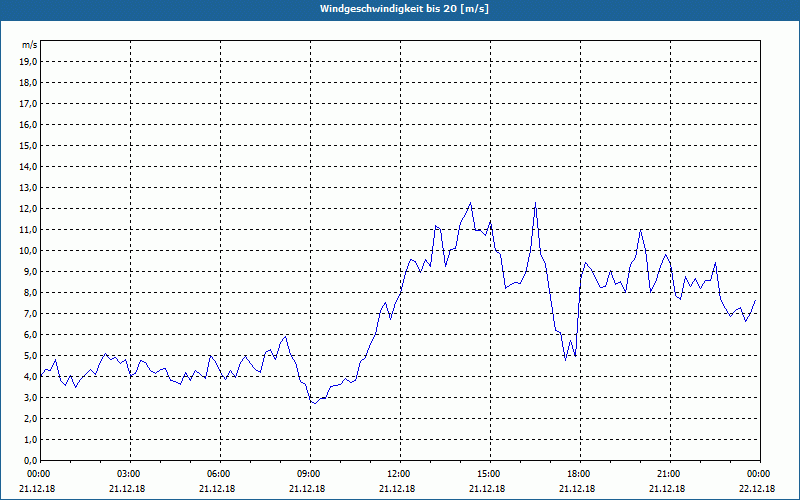The image size is (800, 500).
Task: Select the "21.12.18" date under 09:00
Action: click(307, 489)
